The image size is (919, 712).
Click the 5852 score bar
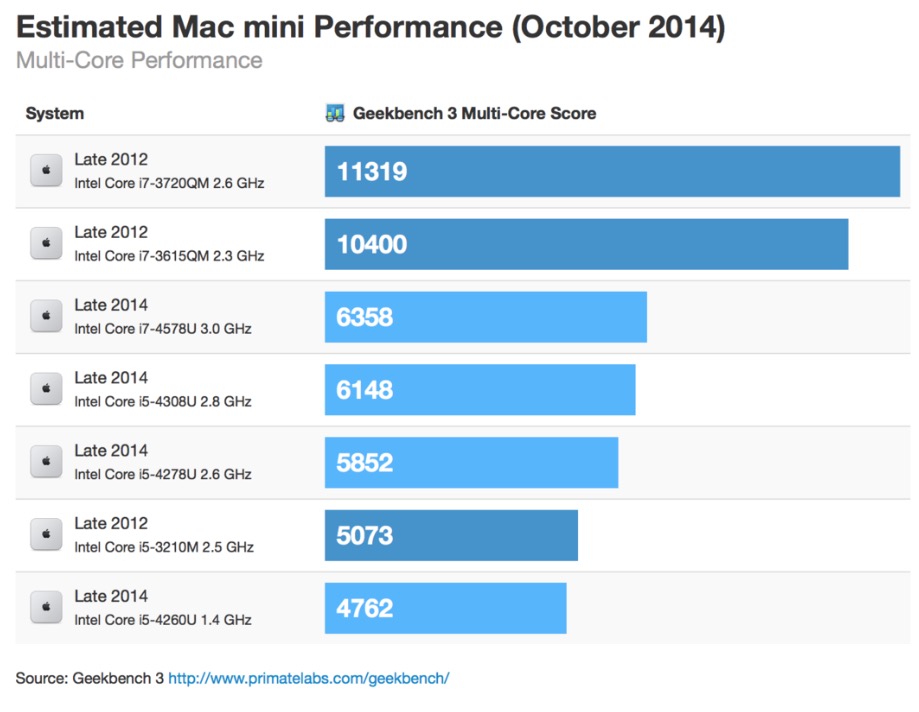pyautogui.click(x=472, y=462)
